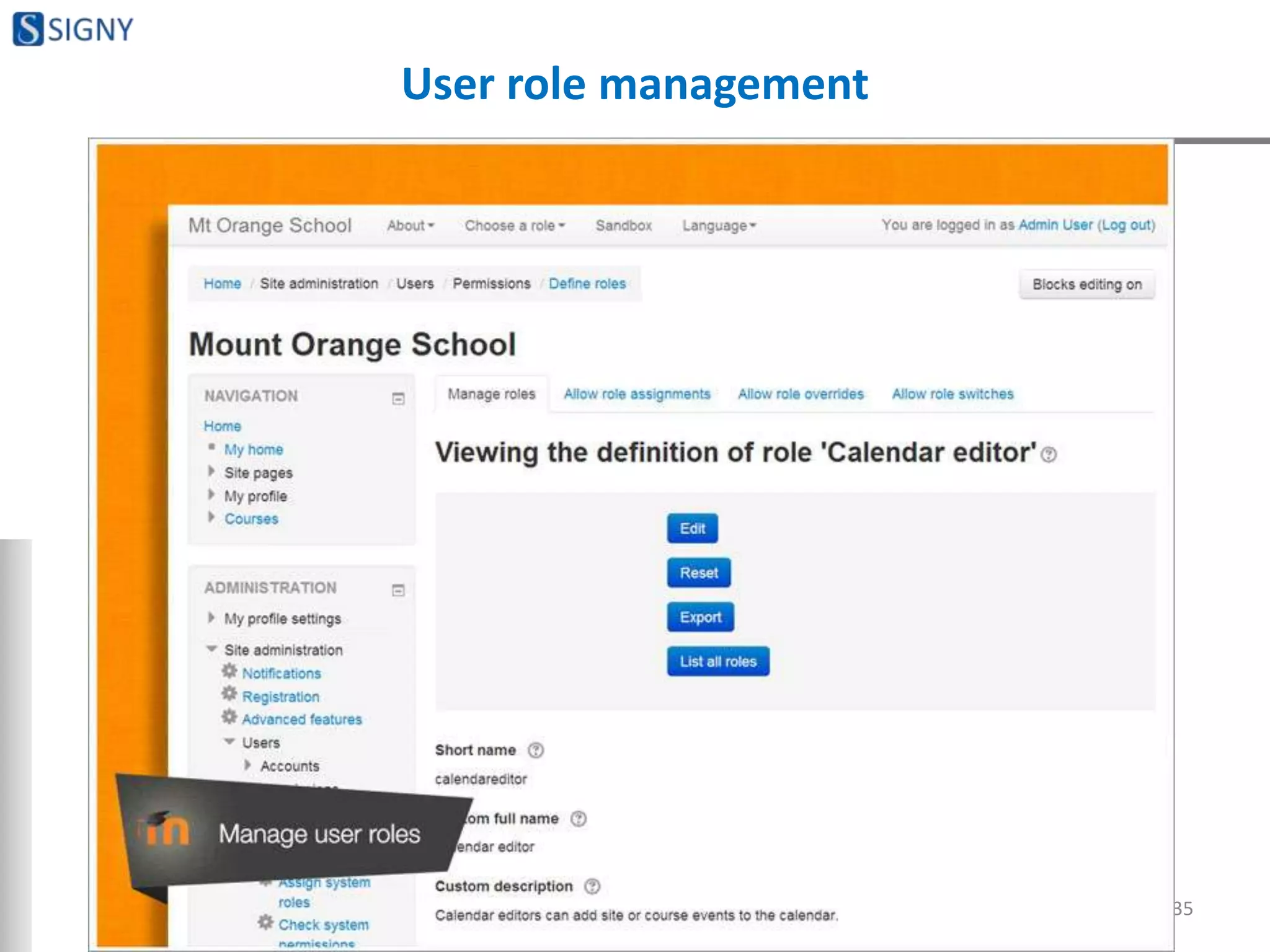Click the Mt Orange School site title
Image resolution: width=1270 pixels, height=952 pixels.
[x=270, y=226]
